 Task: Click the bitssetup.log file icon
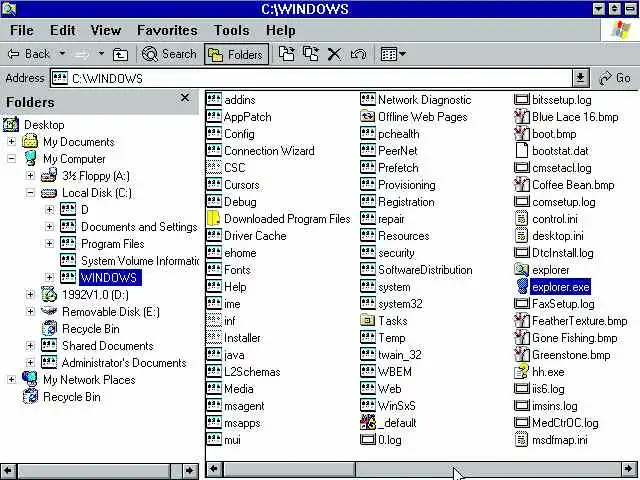coord(522,100)
